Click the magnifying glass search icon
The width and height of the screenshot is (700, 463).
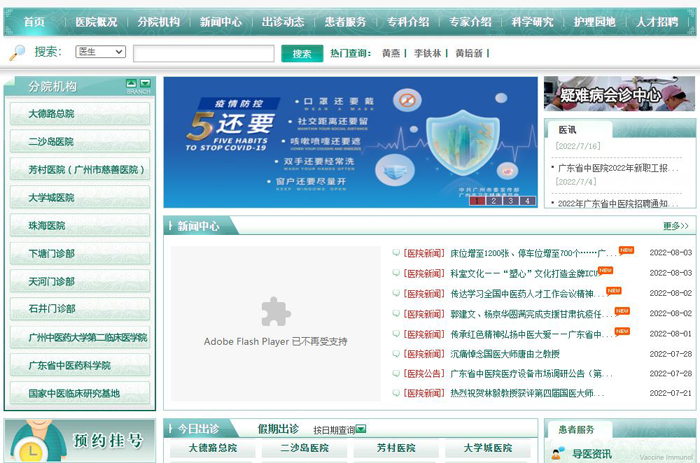tap(17, 53)
